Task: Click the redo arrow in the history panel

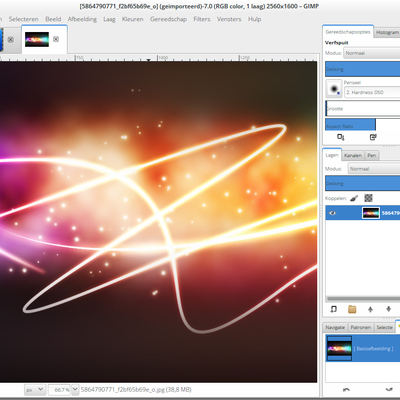Action: point(389,389)
